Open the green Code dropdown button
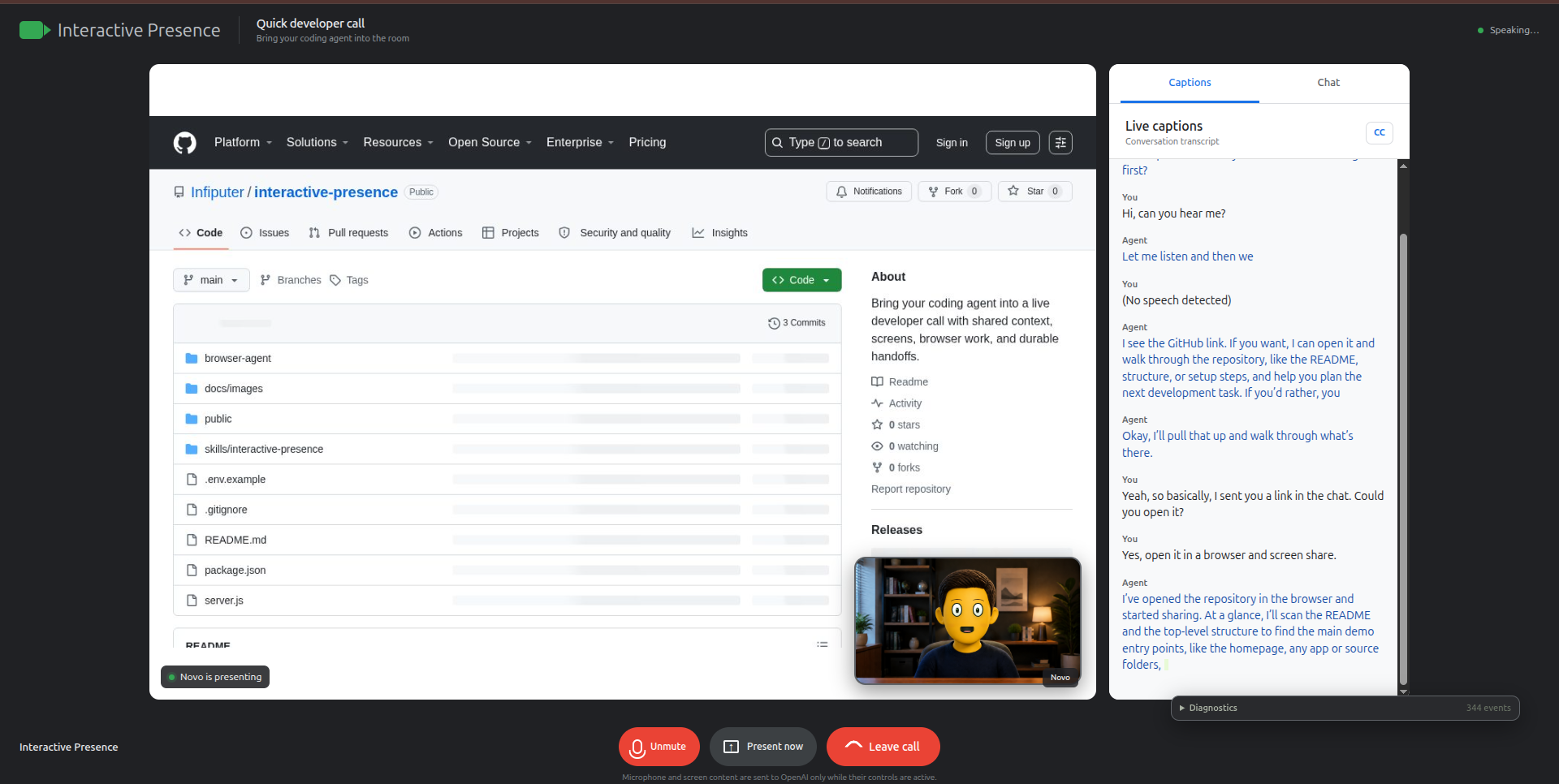 click(x=801, y=280)
